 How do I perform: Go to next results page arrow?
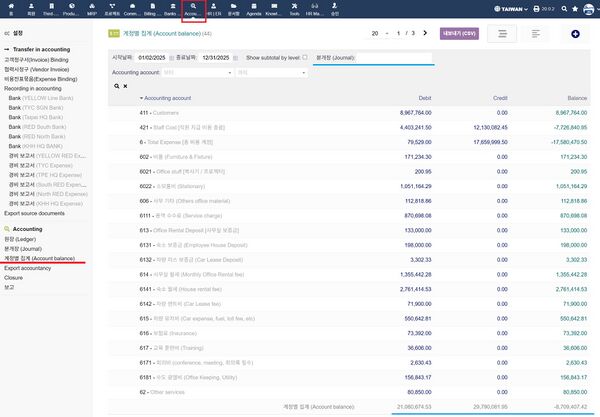click(x=424, y=33)
